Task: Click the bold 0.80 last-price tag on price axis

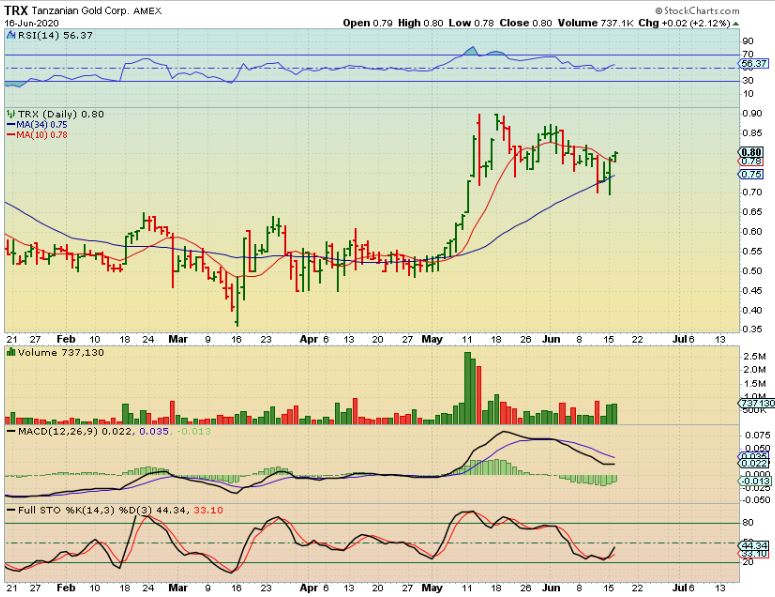Action: (x=752, y=152)
